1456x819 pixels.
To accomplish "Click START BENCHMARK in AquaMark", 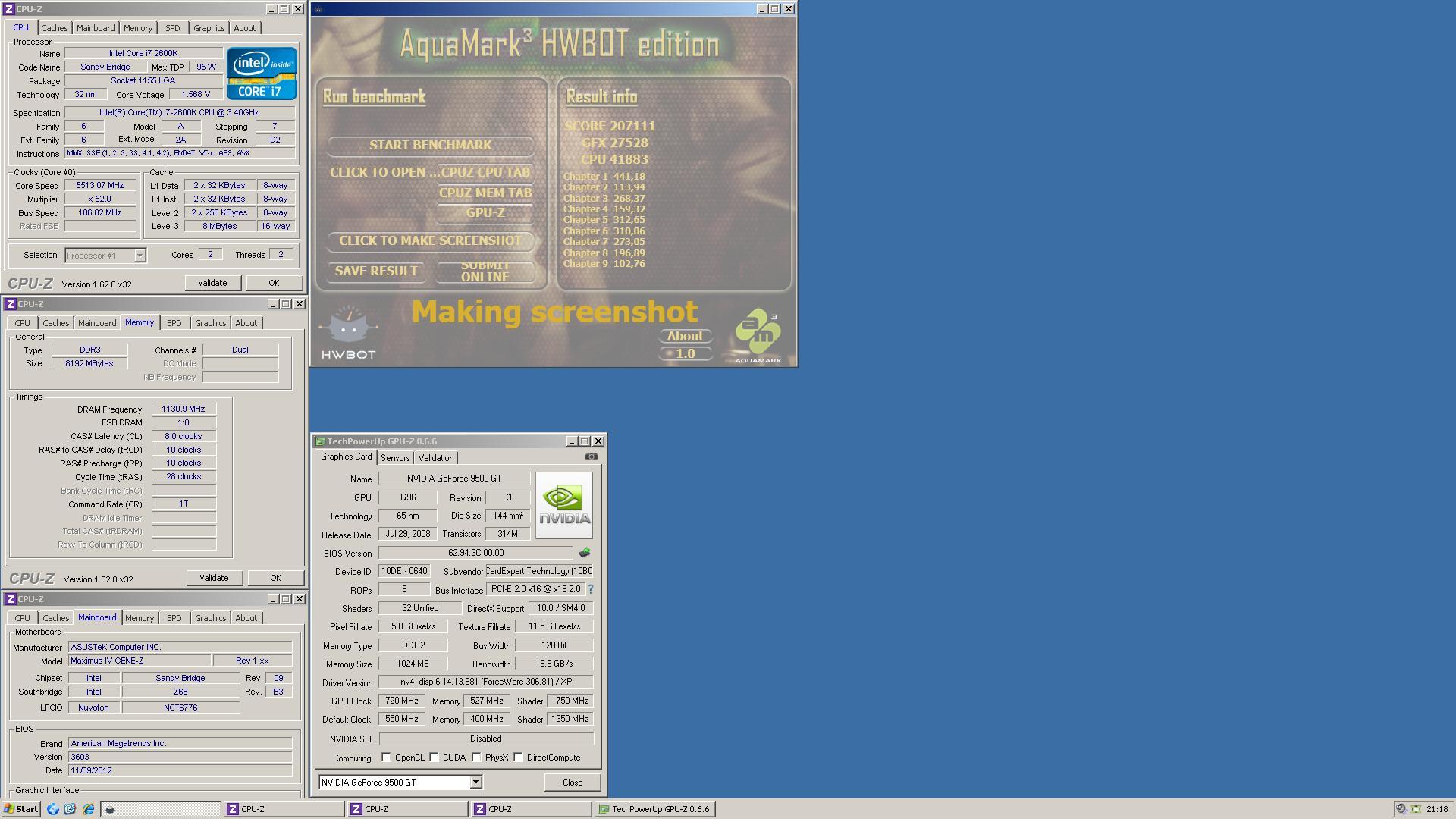I will (431, 146).
